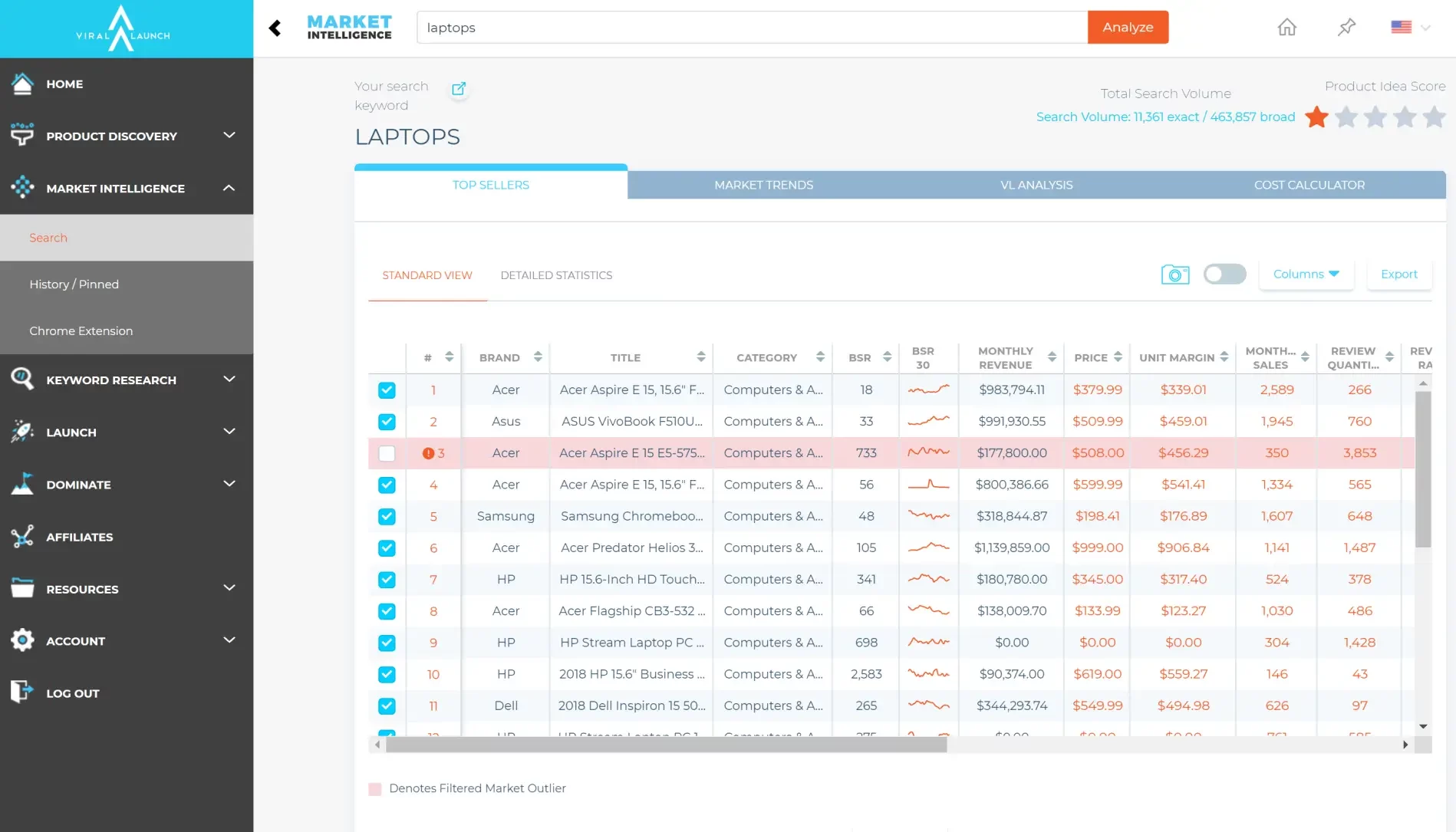
Task: Open keyword in new window icon
Action: (x=459, y=89)
